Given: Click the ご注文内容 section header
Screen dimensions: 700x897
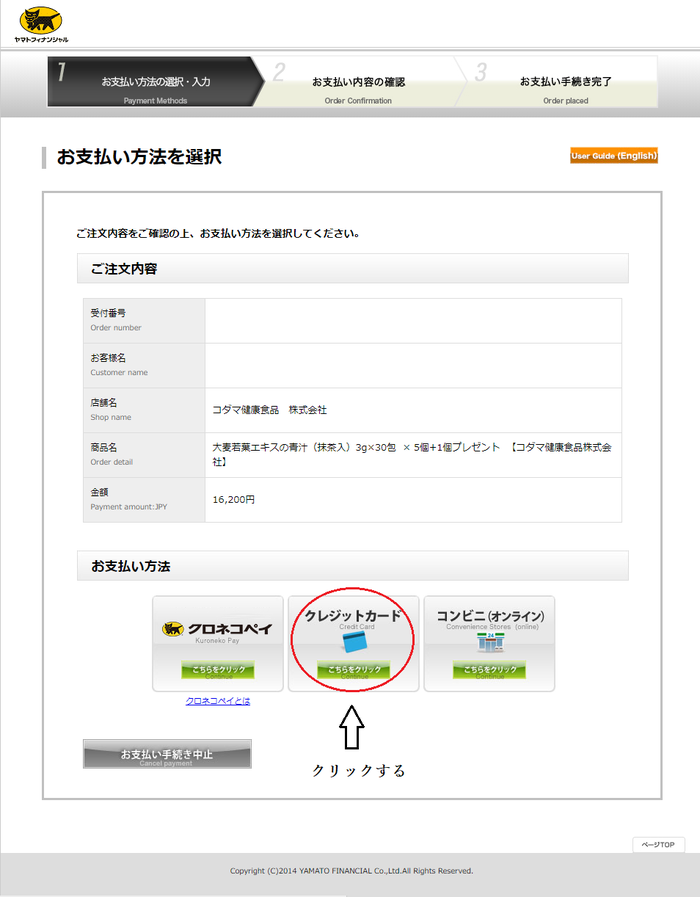Looking at the screenshot, I should click(353, 268).
